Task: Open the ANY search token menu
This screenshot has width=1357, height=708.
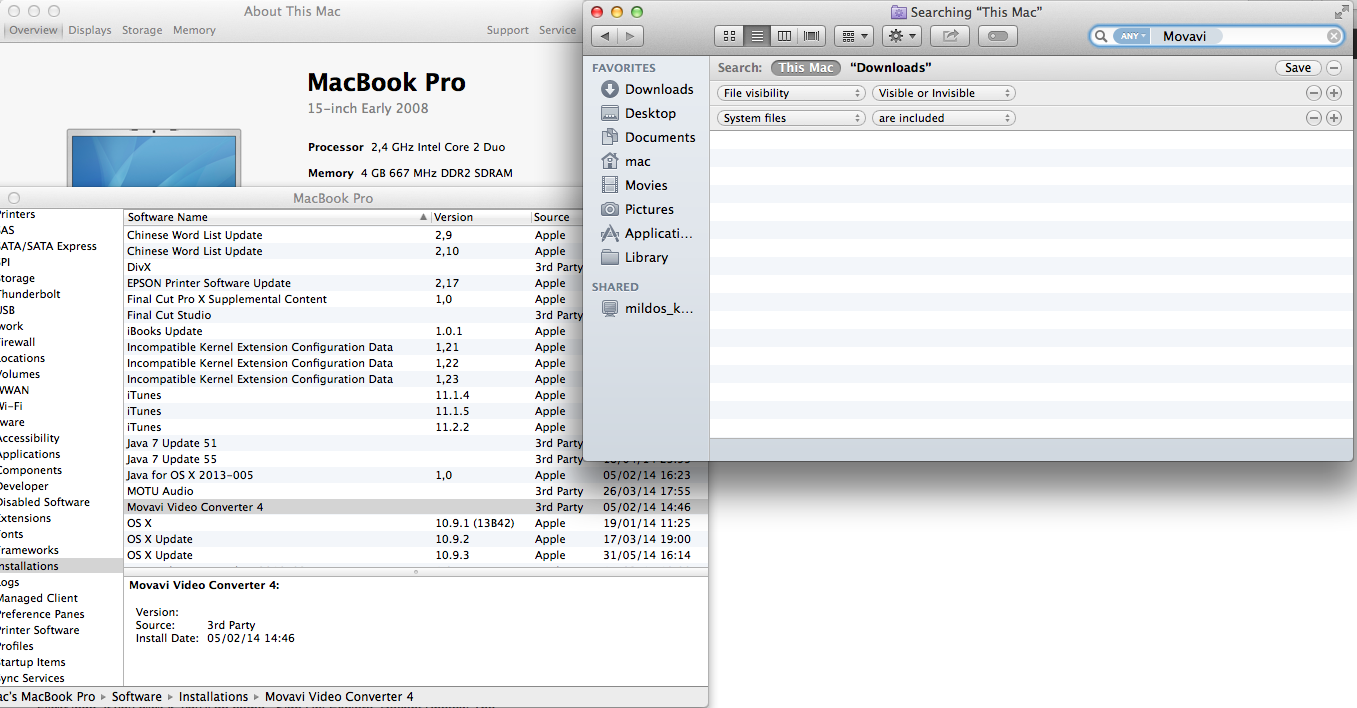Action: click(1132, 36)
